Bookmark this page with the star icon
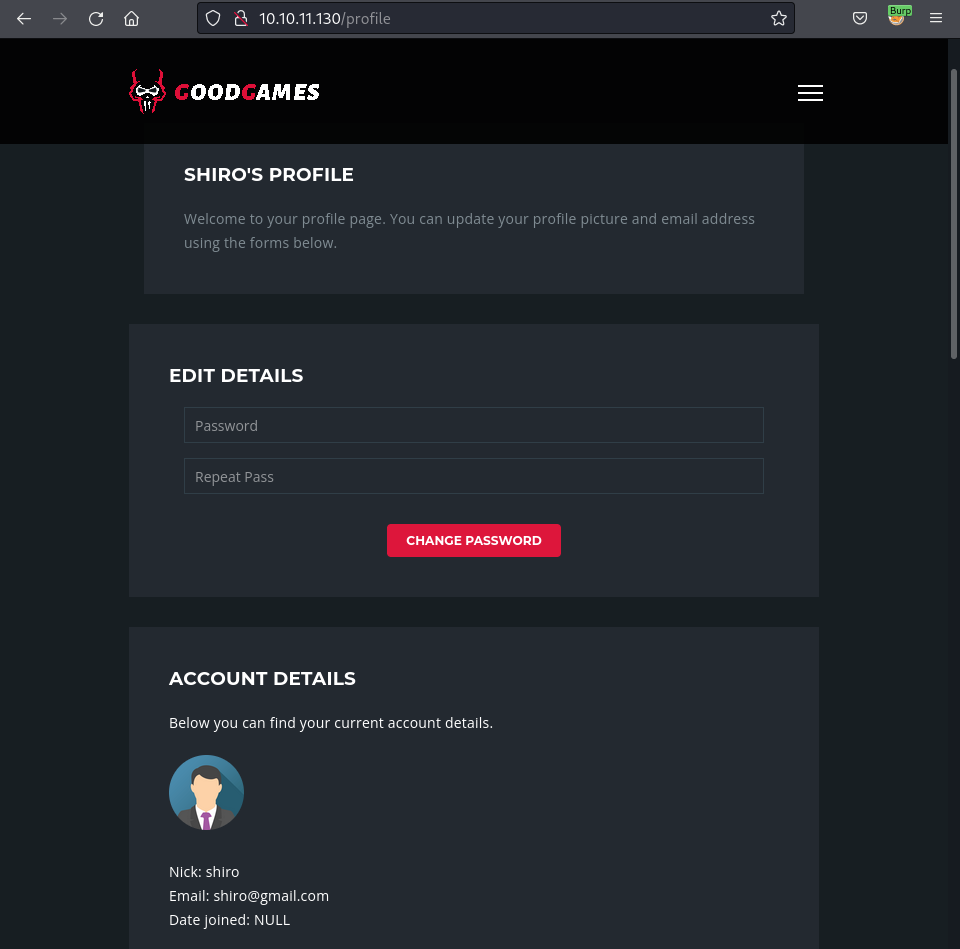This screenshot has height=949, width=960. click(778, 18)
